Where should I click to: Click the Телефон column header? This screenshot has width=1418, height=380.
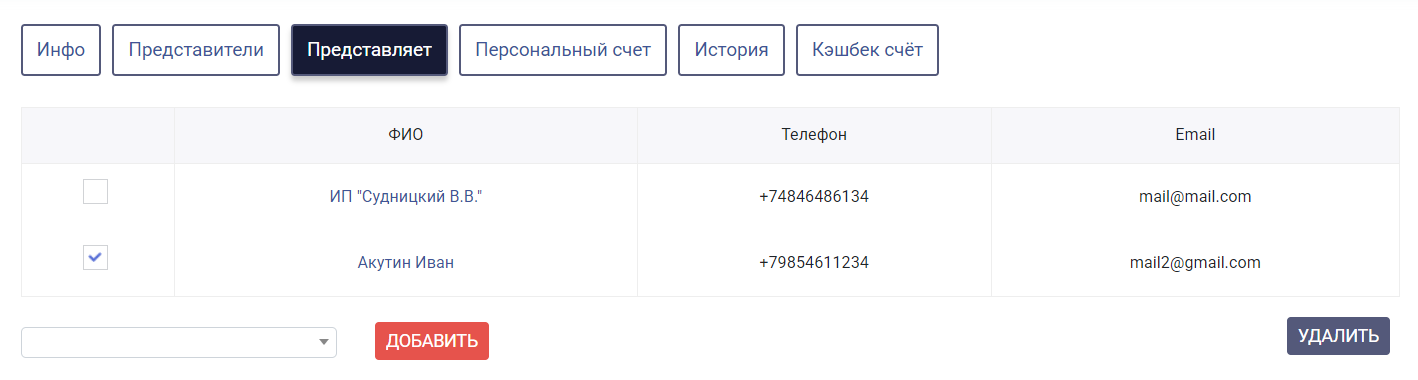coord(814,135)
